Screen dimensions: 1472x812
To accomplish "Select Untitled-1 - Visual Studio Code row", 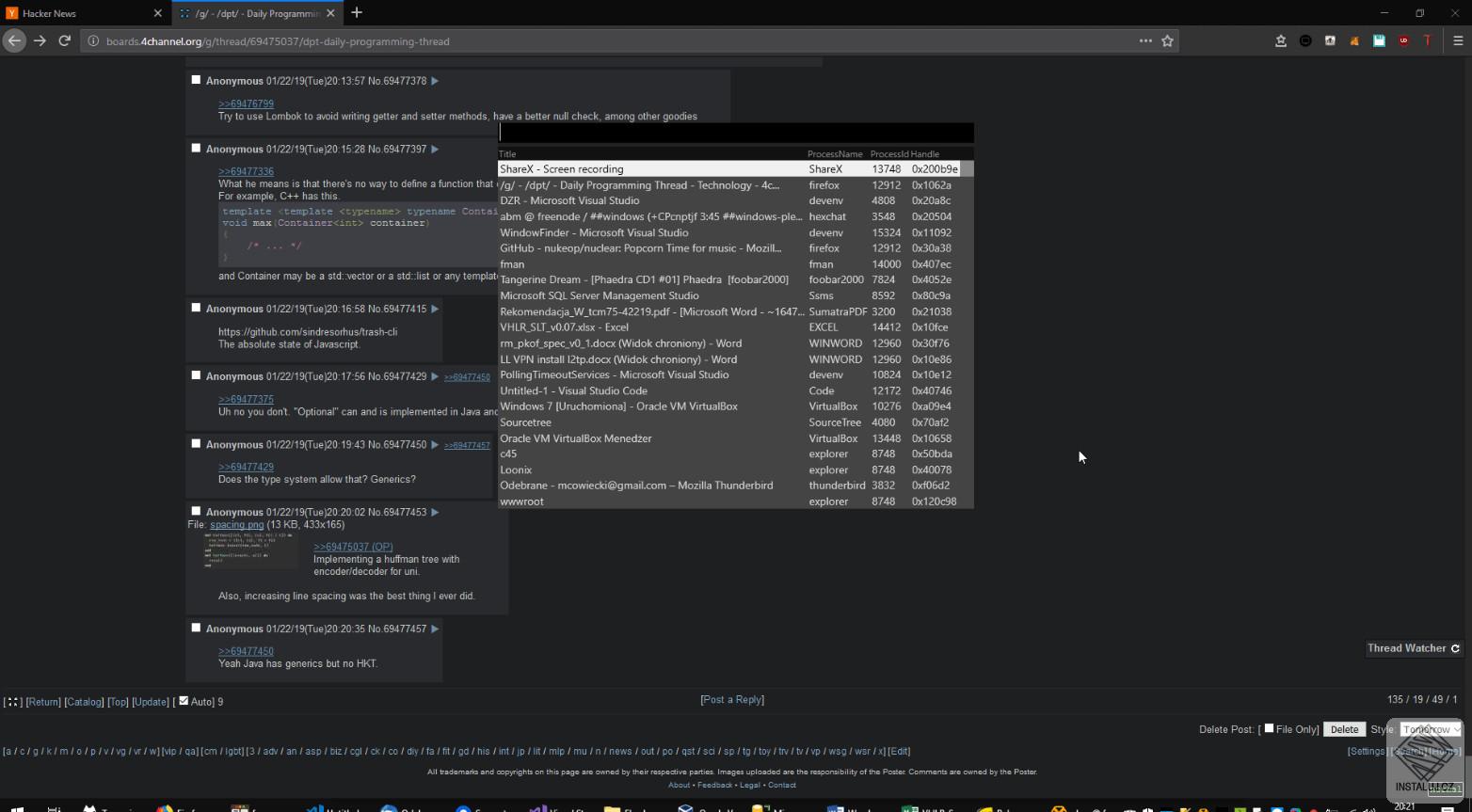I will 735,390.
